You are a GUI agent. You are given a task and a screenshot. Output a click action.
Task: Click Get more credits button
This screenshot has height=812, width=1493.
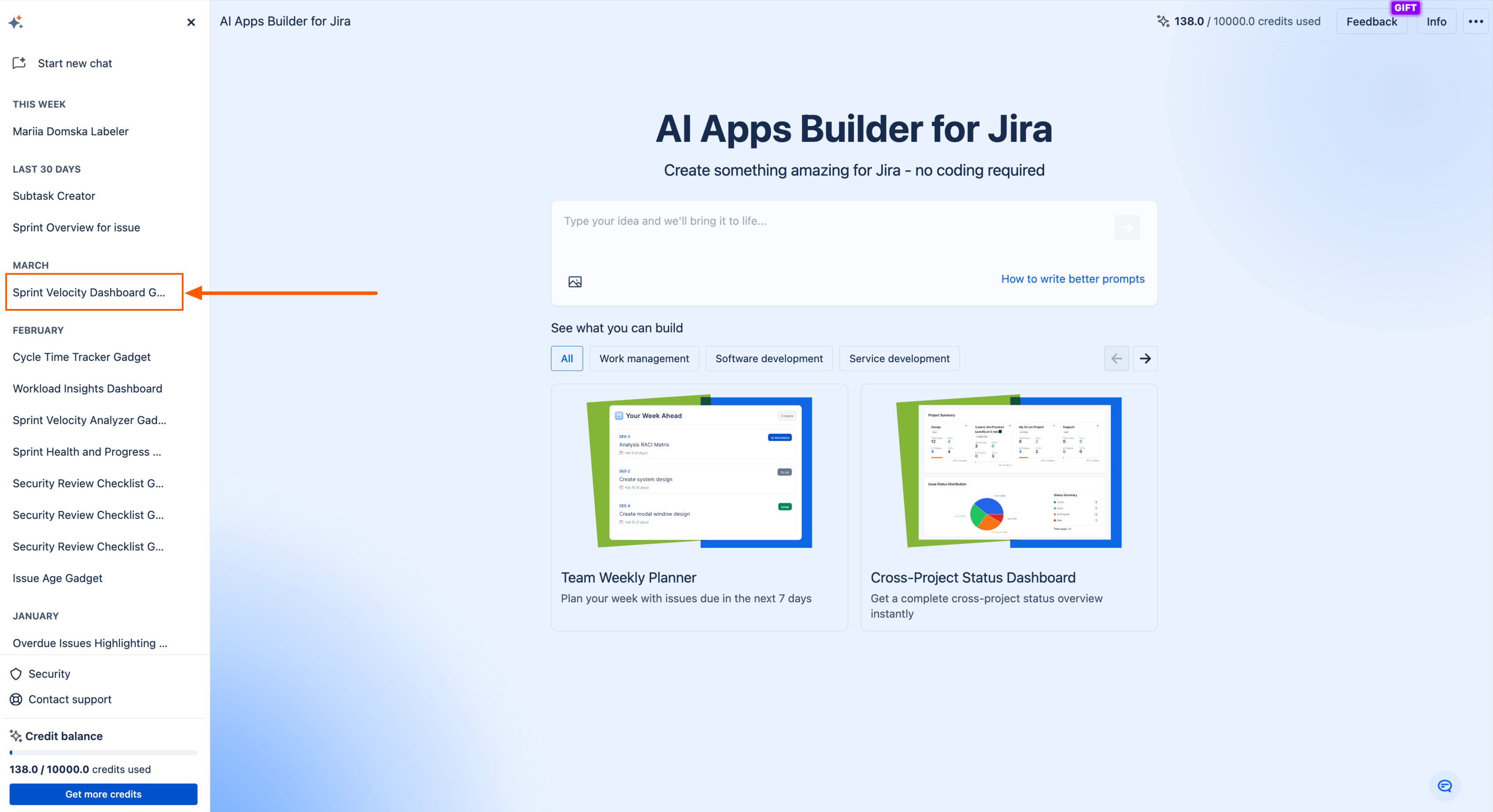tap(103, 794)
